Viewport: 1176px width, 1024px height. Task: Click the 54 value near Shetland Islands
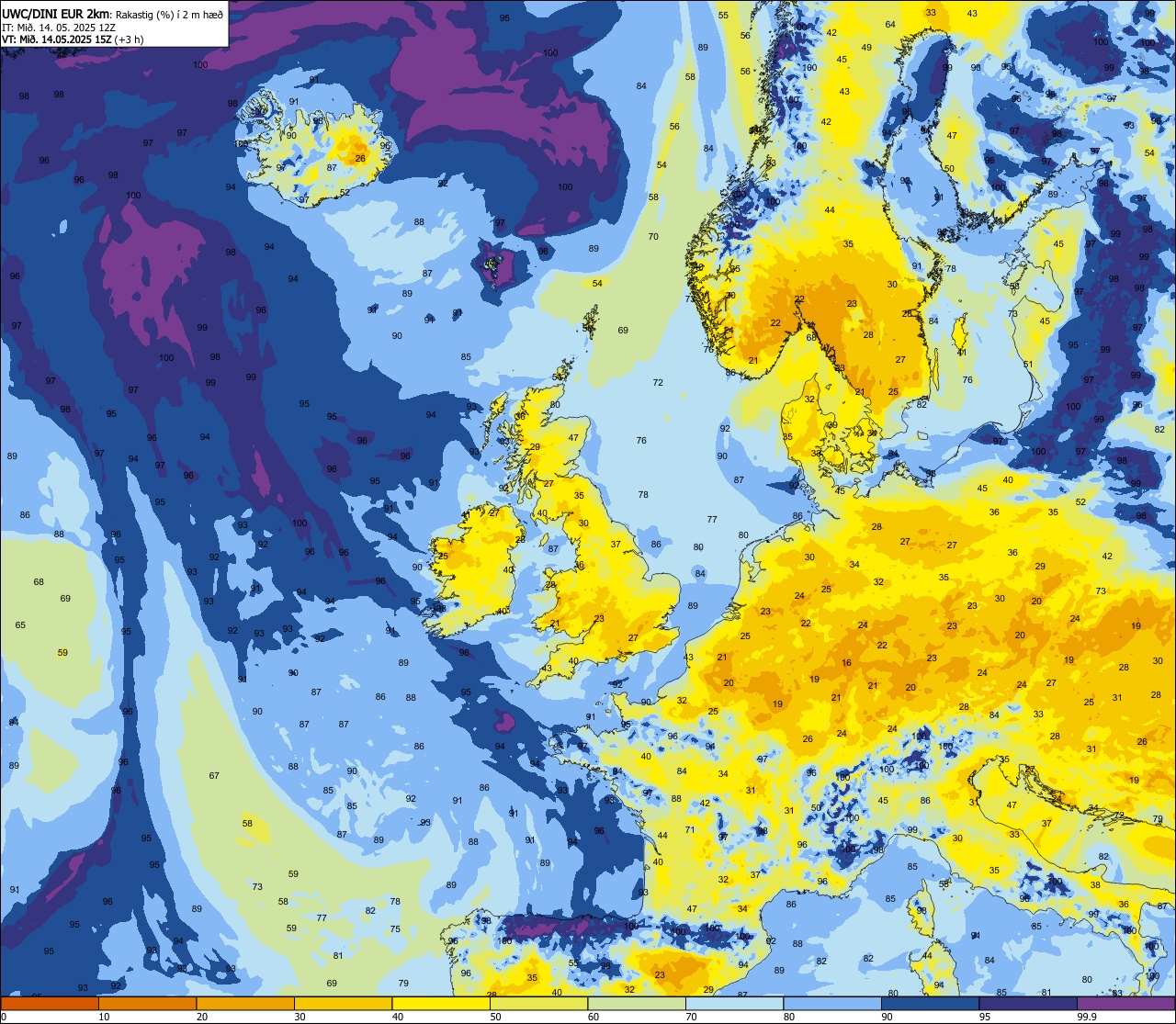click(x=597, y=284)
